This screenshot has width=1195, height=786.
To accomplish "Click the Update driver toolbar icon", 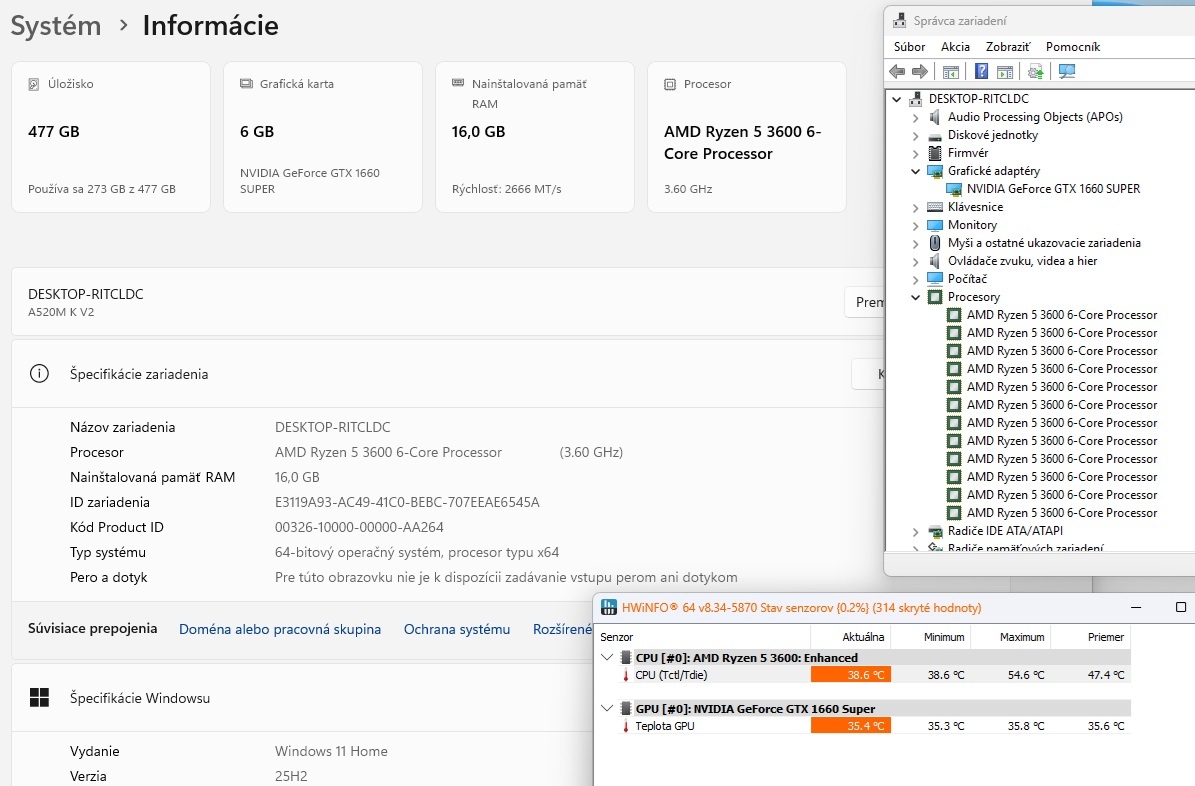I will click(1035, 71).
